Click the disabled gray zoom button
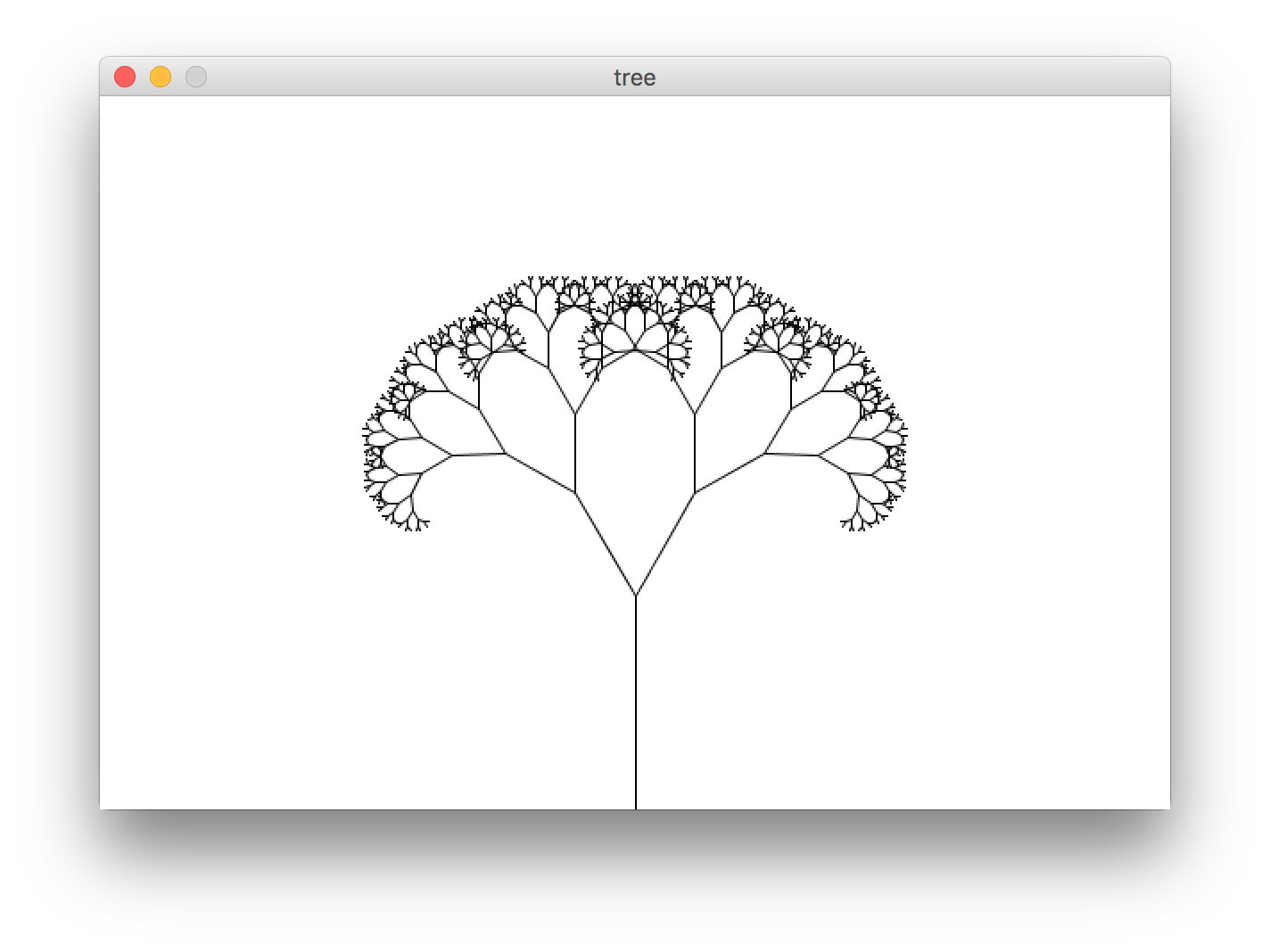The image size is (1270, 952). 196,77
